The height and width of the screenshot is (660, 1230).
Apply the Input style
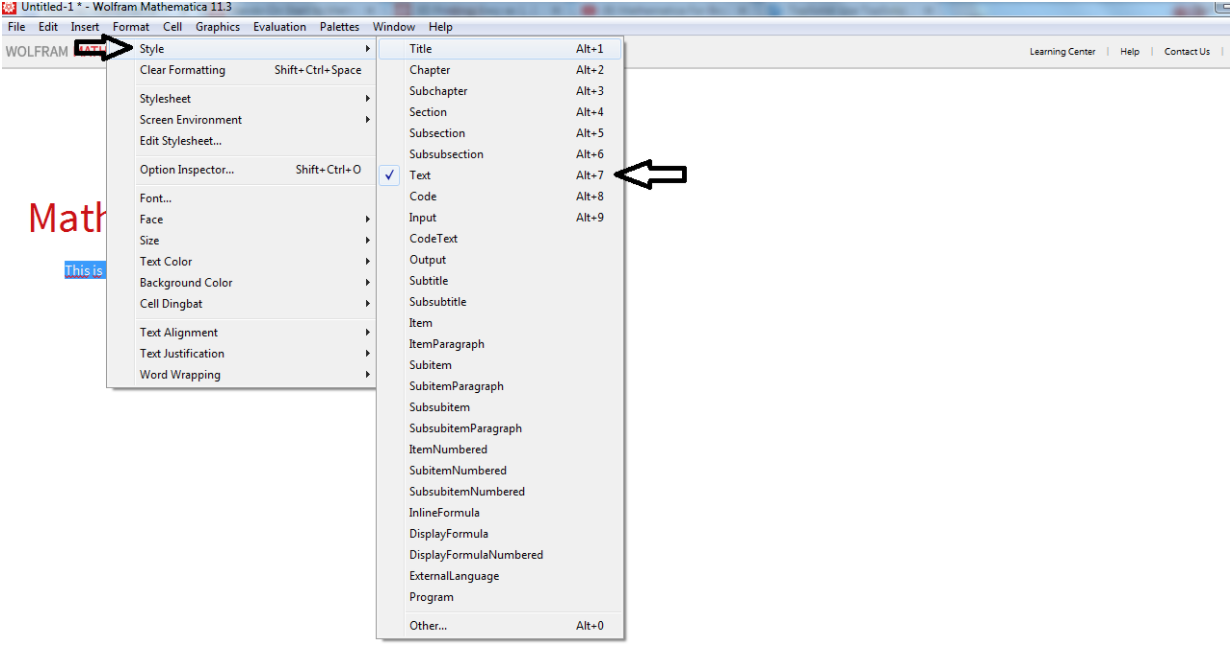tap(500, 218)
